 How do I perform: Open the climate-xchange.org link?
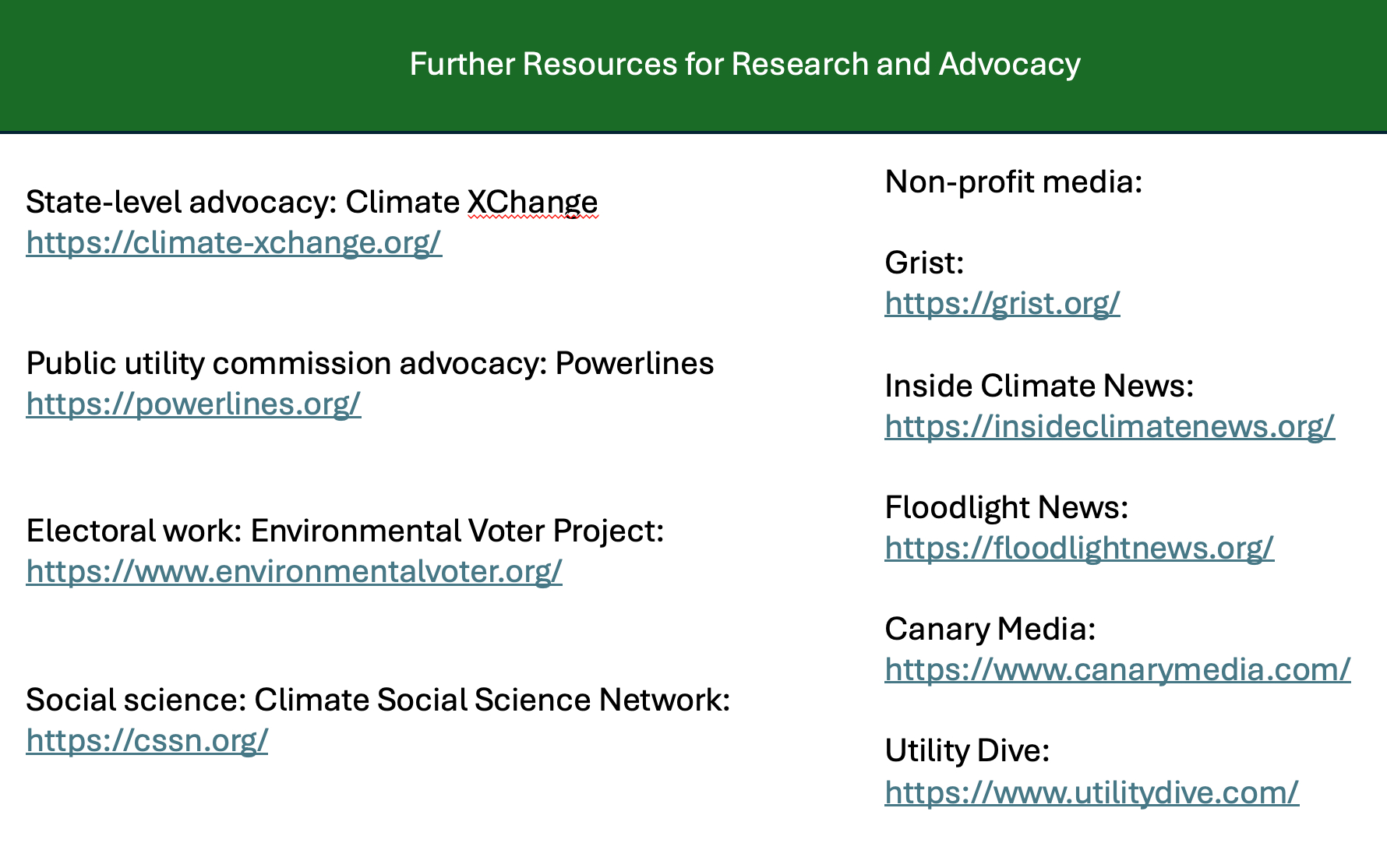[234, 243]
